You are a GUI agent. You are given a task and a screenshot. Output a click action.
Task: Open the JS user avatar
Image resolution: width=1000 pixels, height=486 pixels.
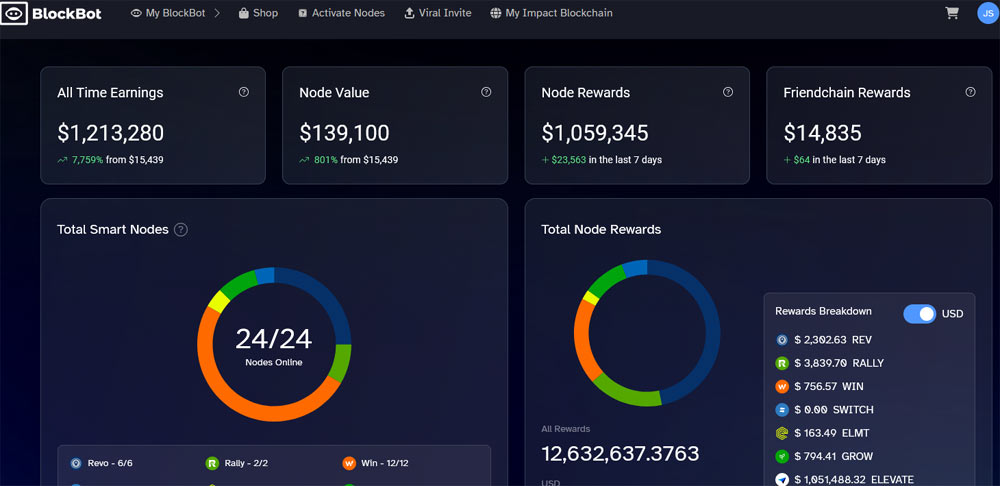point(987,13)
